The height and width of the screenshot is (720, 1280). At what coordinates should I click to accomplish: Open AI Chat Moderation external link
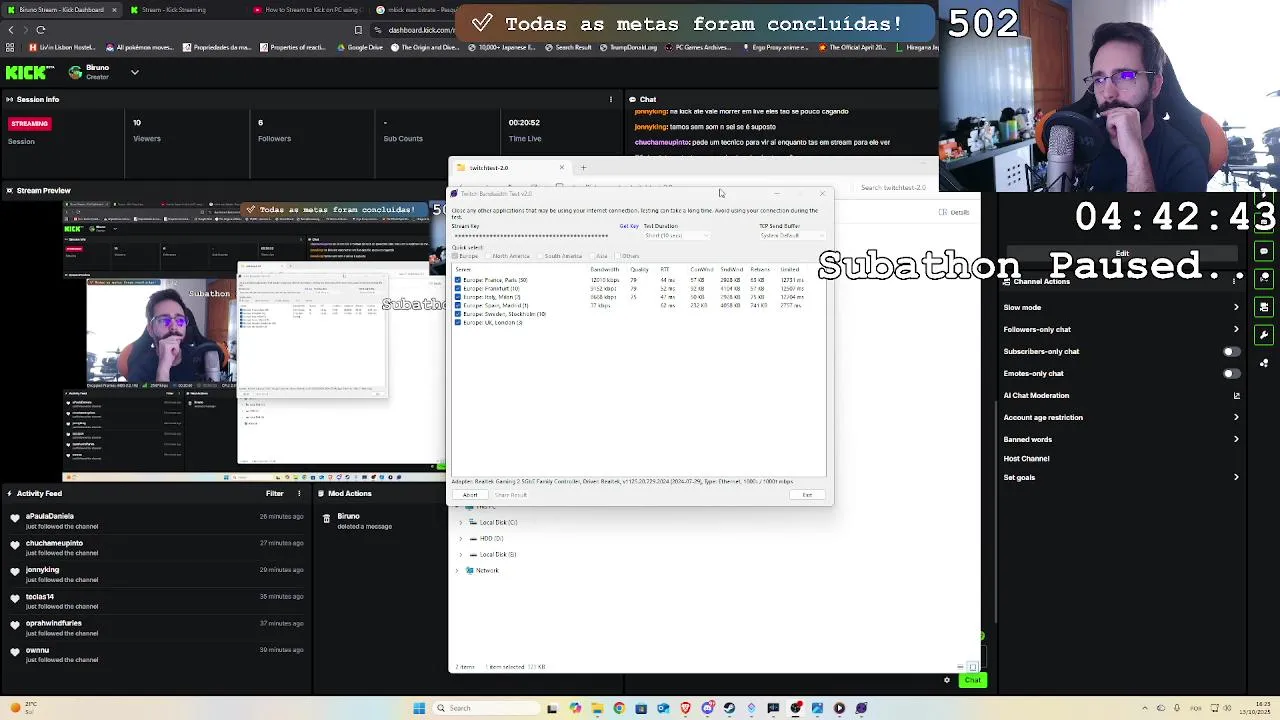pyautogui.click(x=1236, y=395)
